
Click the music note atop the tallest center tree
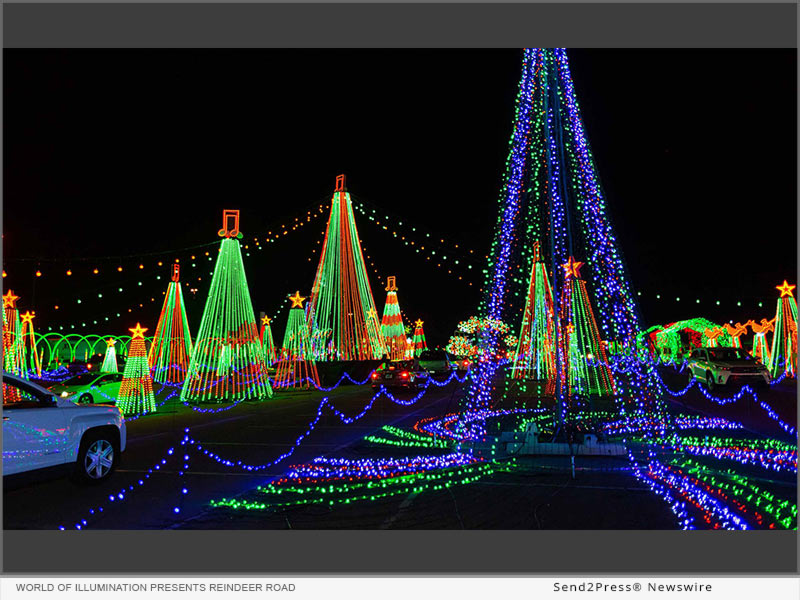point(340,183)
